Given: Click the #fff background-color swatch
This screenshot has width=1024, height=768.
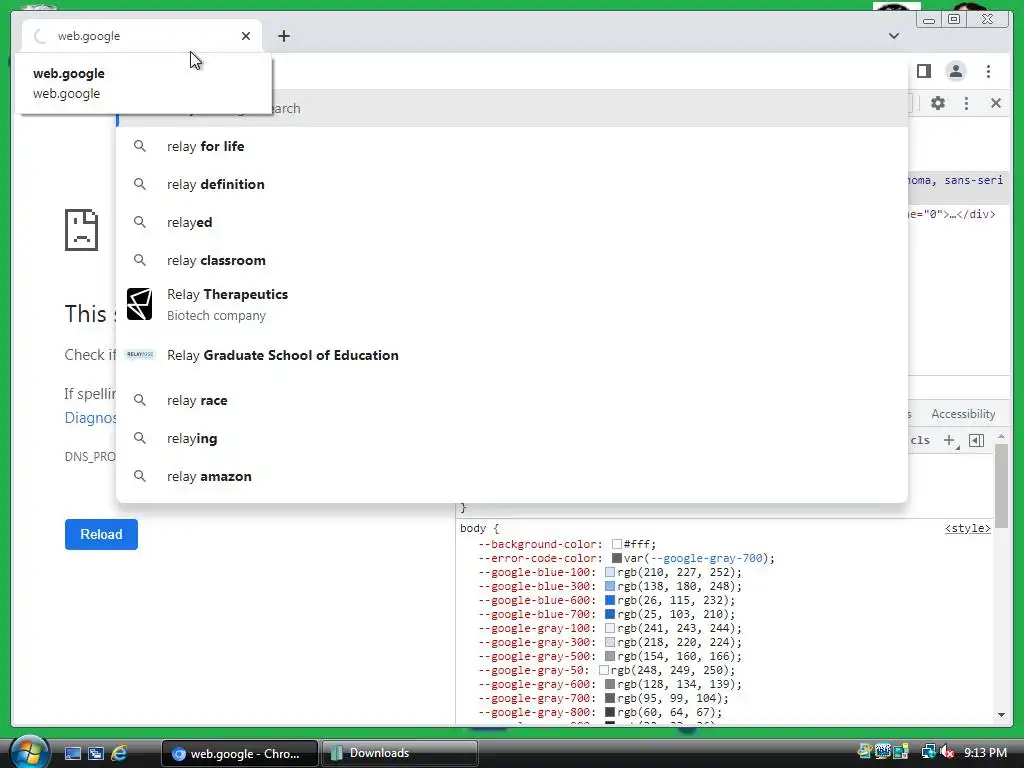Looking at the screenshot, I should 616,544.
